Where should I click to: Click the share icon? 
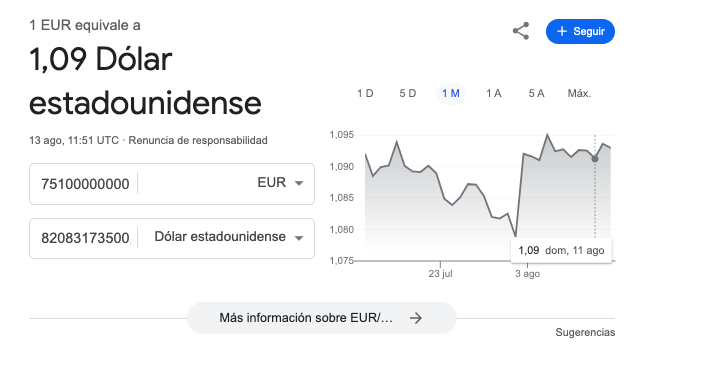[x=521, y=31]
